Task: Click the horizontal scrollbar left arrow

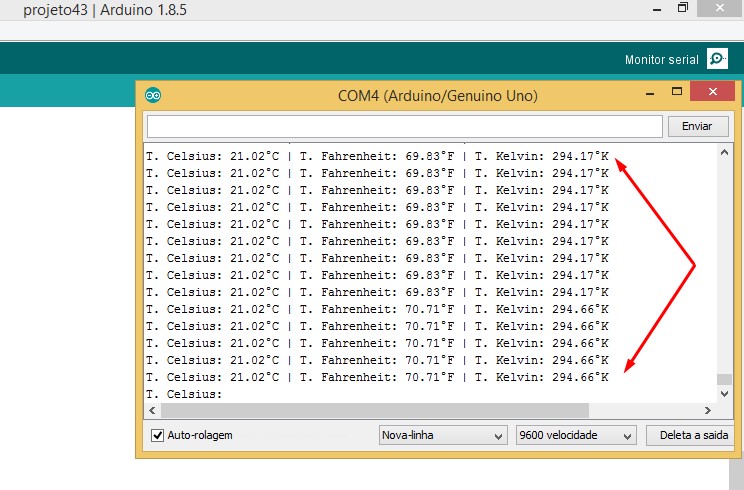Action: [x=151, y=410]
